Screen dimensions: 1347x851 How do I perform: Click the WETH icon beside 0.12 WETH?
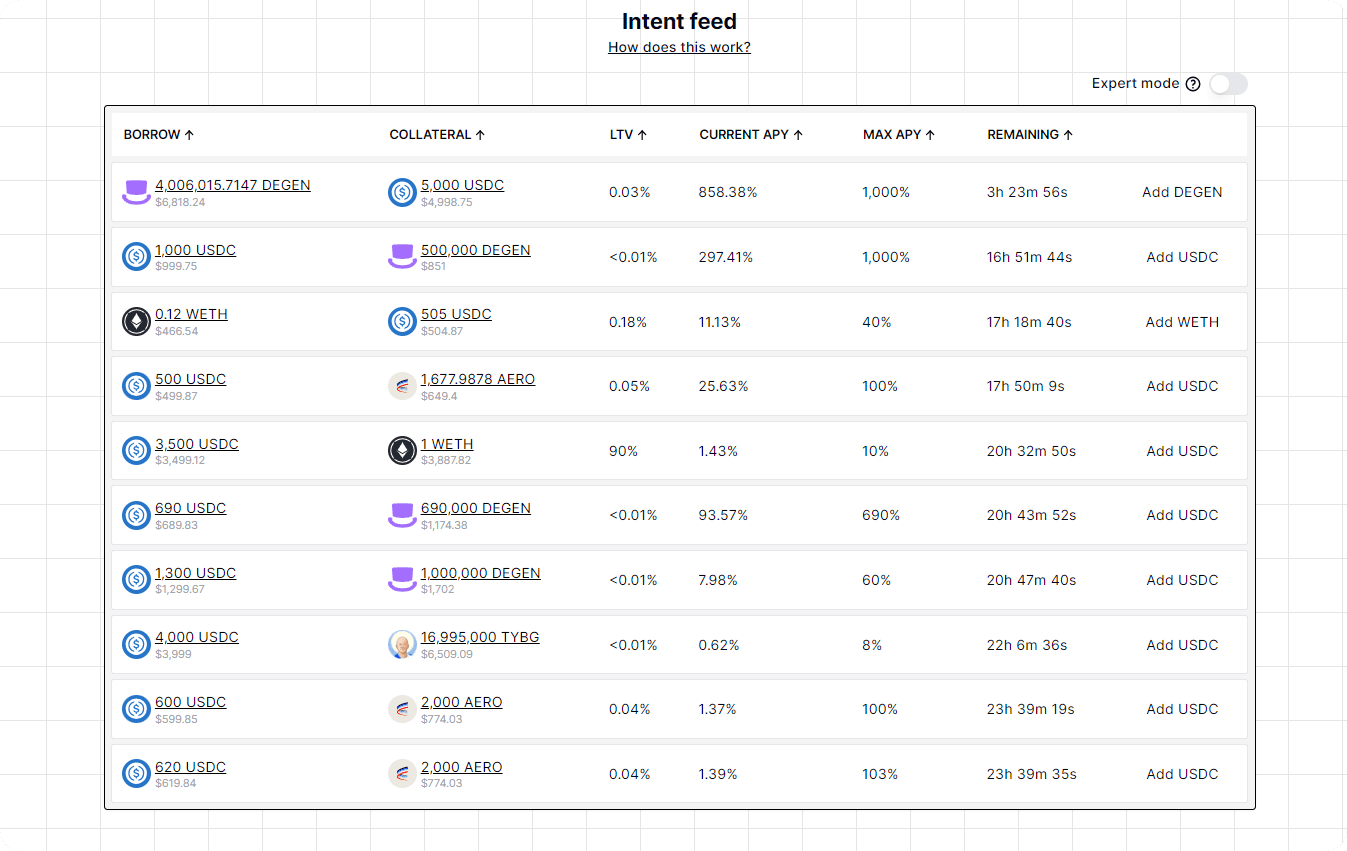tap(136, 321)
